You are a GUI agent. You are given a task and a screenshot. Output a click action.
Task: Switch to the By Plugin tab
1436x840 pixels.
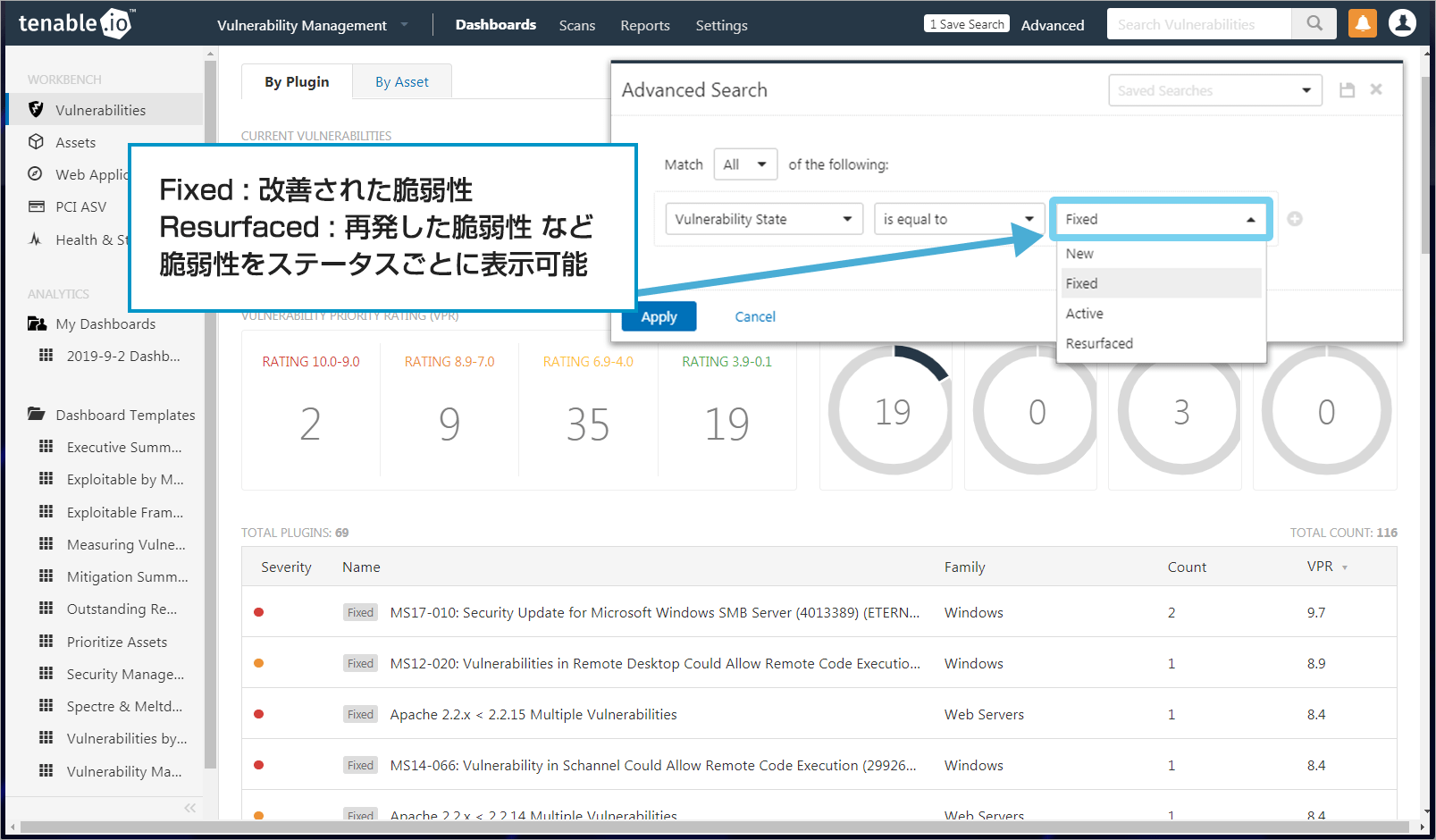297,81
